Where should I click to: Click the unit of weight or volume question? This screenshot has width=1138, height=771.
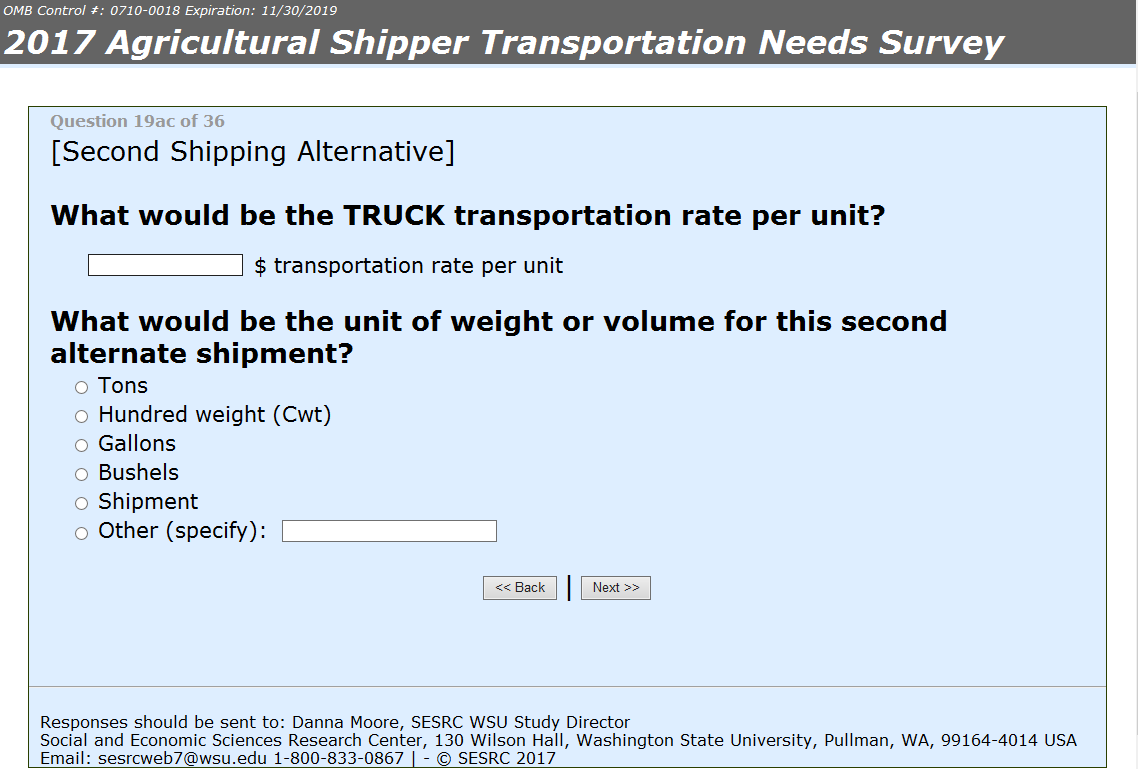498,337
